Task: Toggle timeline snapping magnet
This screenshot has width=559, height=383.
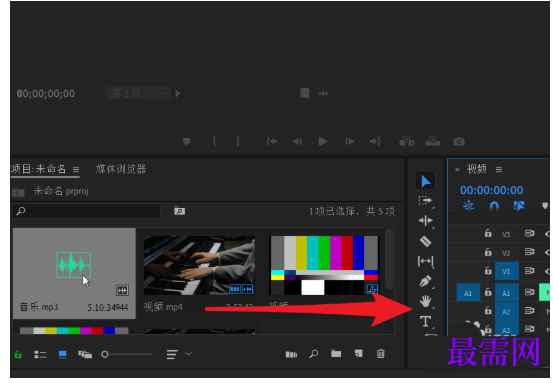Action: pos(494,206)
